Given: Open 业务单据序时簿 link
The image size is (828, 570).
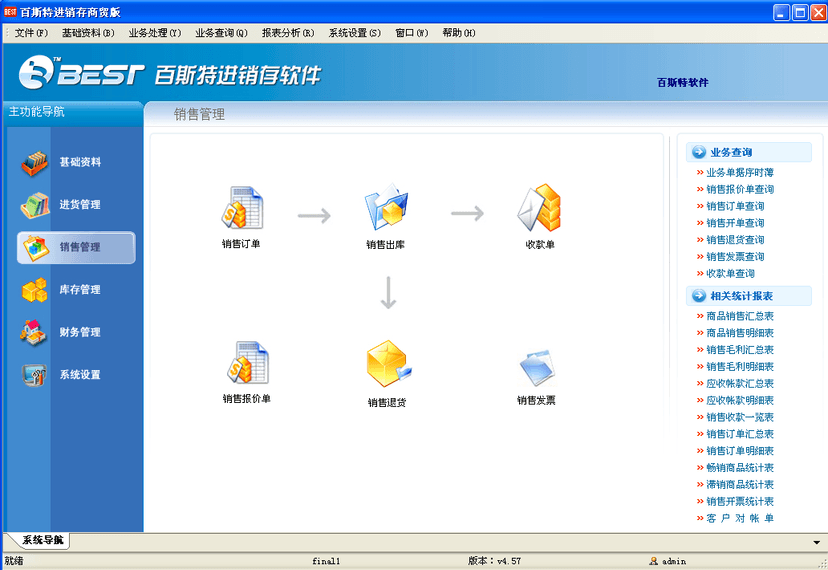Looking at the screenshot, I should pos(740,172).
